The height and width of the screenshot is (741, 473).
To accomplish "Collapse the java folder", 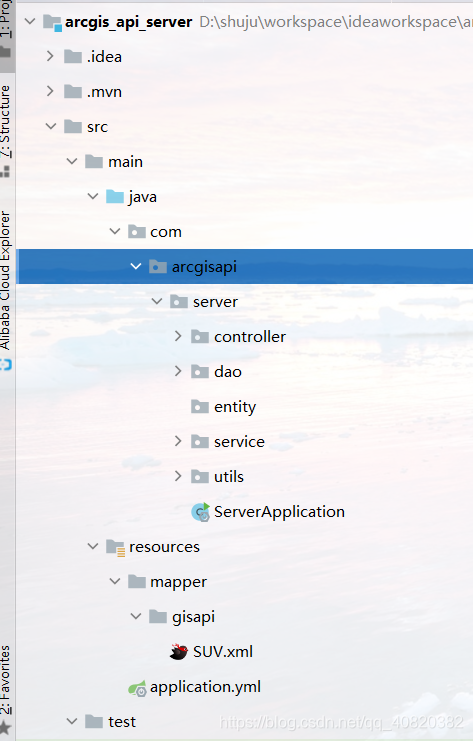I will 94,197.
